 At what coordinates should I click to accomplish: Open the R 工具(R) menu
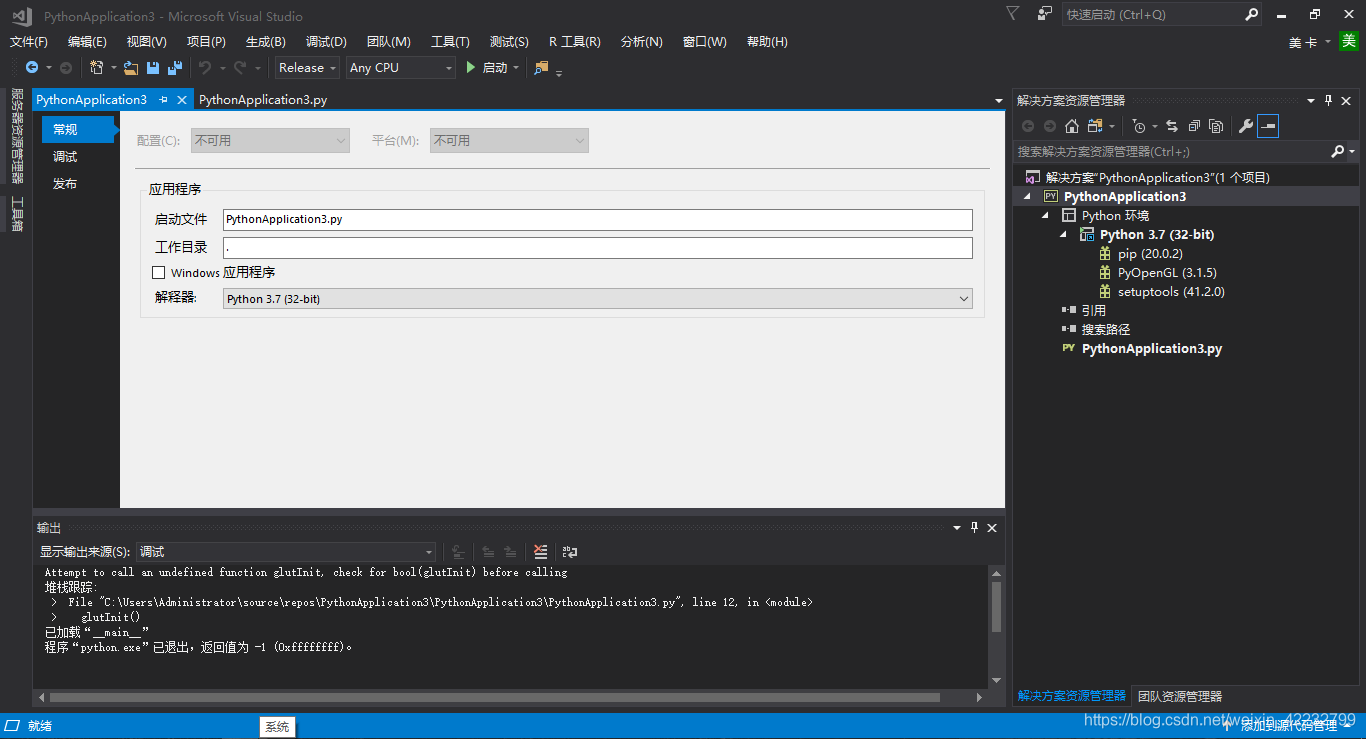coord(575,42)
